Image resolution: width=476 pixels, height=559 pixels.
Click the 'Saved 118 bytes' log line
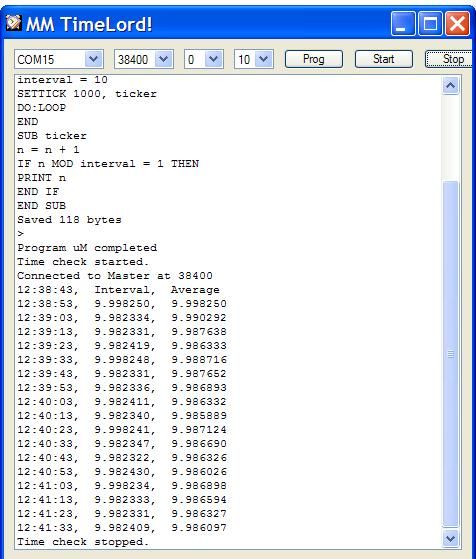coord(70,220)
